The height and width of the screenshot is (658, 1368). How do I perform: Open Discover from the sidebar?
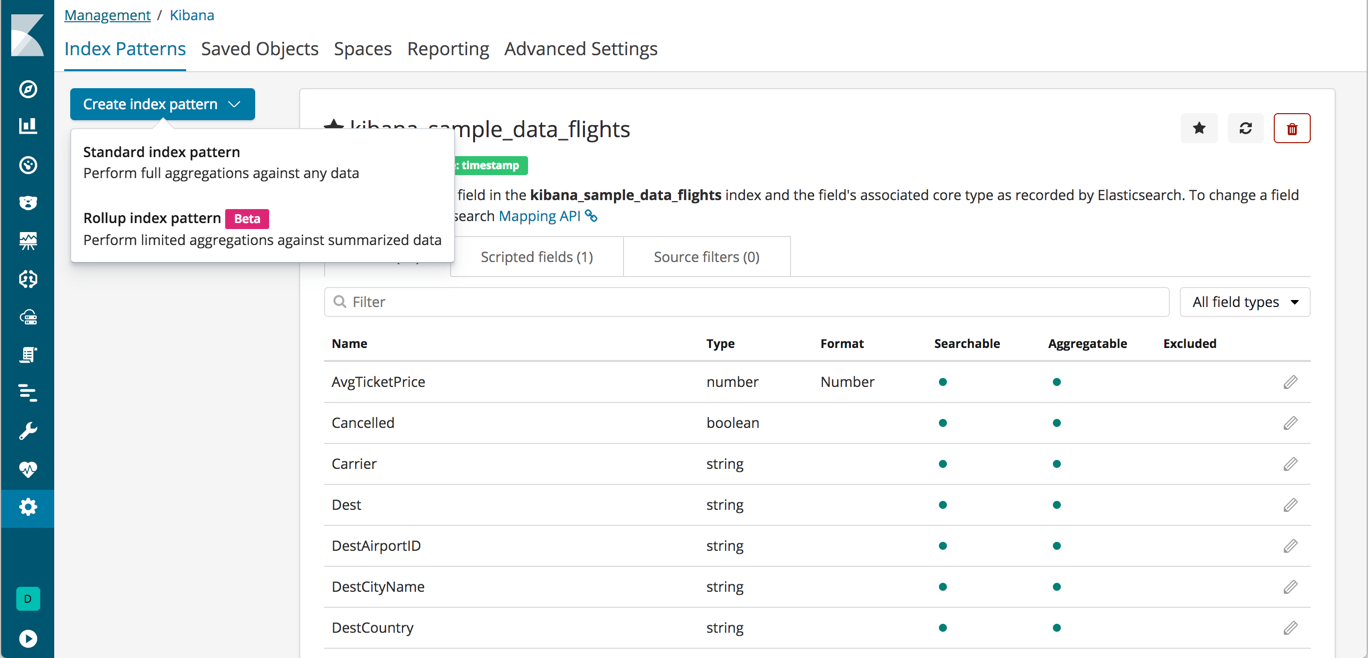(27, 89)
